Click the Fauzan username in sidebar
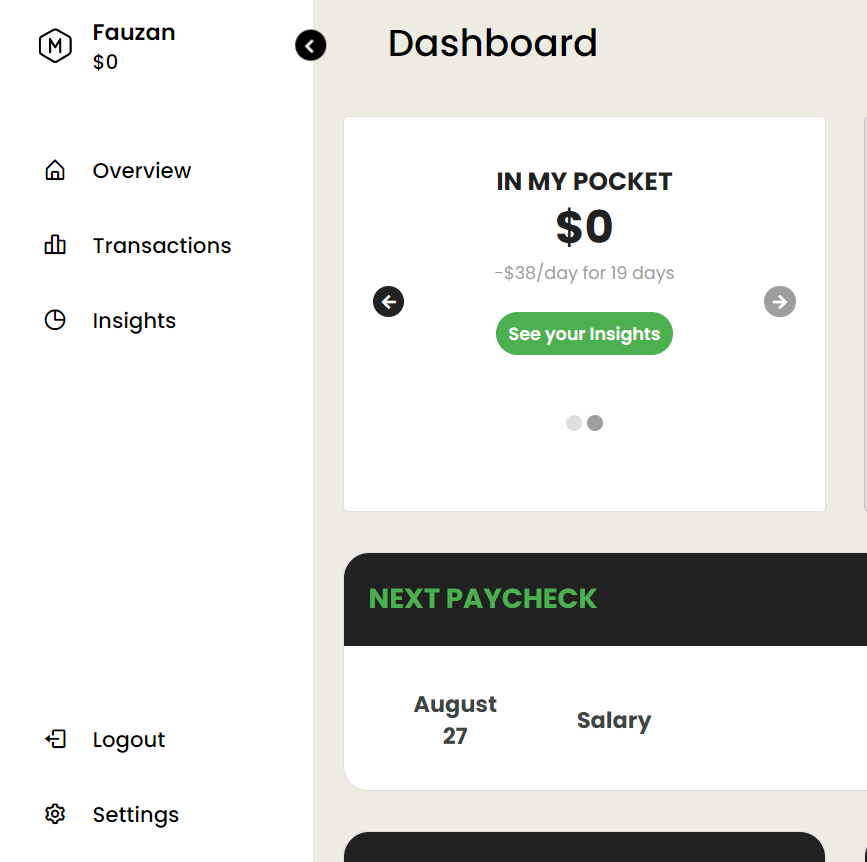This screenshot has height=862, width=867. tap(134, 33)
